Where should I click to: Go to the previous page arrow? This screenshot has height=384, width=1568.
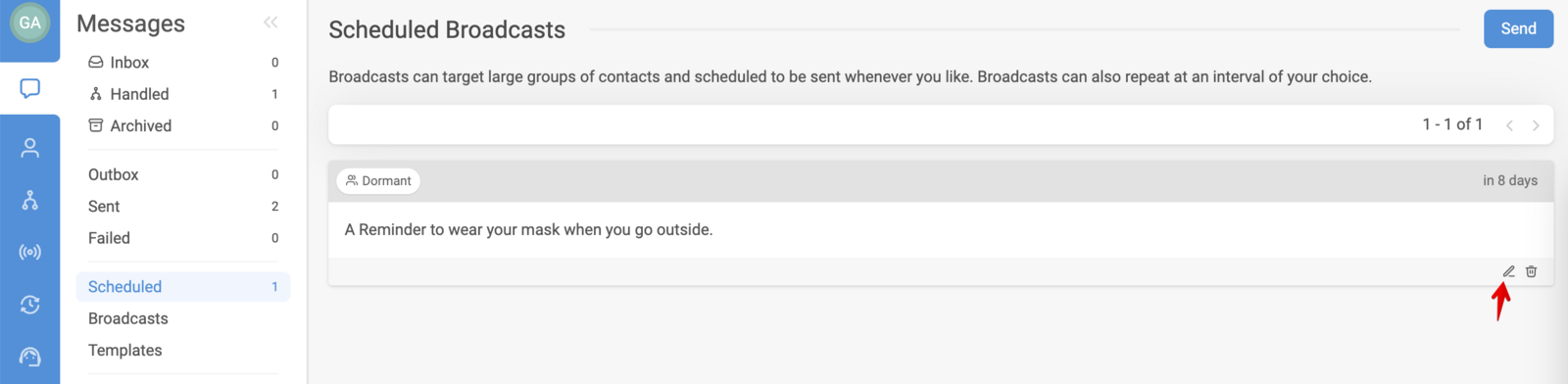pyautogui.click(x=1509, y=125)
